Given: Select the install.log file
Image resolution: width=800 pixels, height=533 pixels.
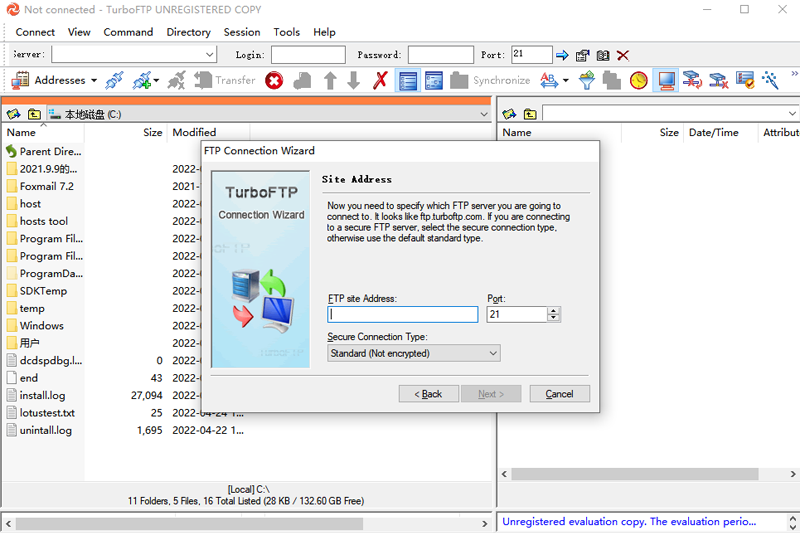Looking at the screenshot, I should (36, 395).
